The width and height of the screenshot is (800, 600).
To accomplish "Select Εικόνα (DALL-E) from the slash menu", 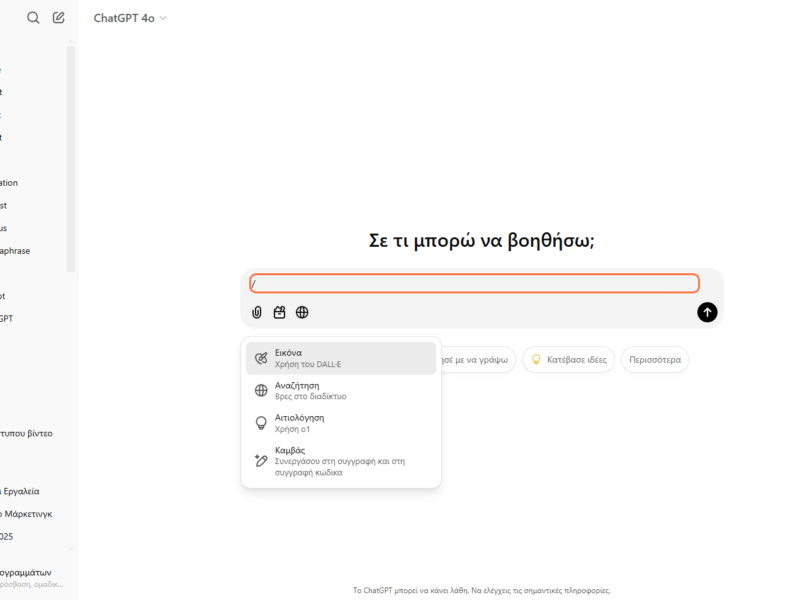I will (341, 358).
